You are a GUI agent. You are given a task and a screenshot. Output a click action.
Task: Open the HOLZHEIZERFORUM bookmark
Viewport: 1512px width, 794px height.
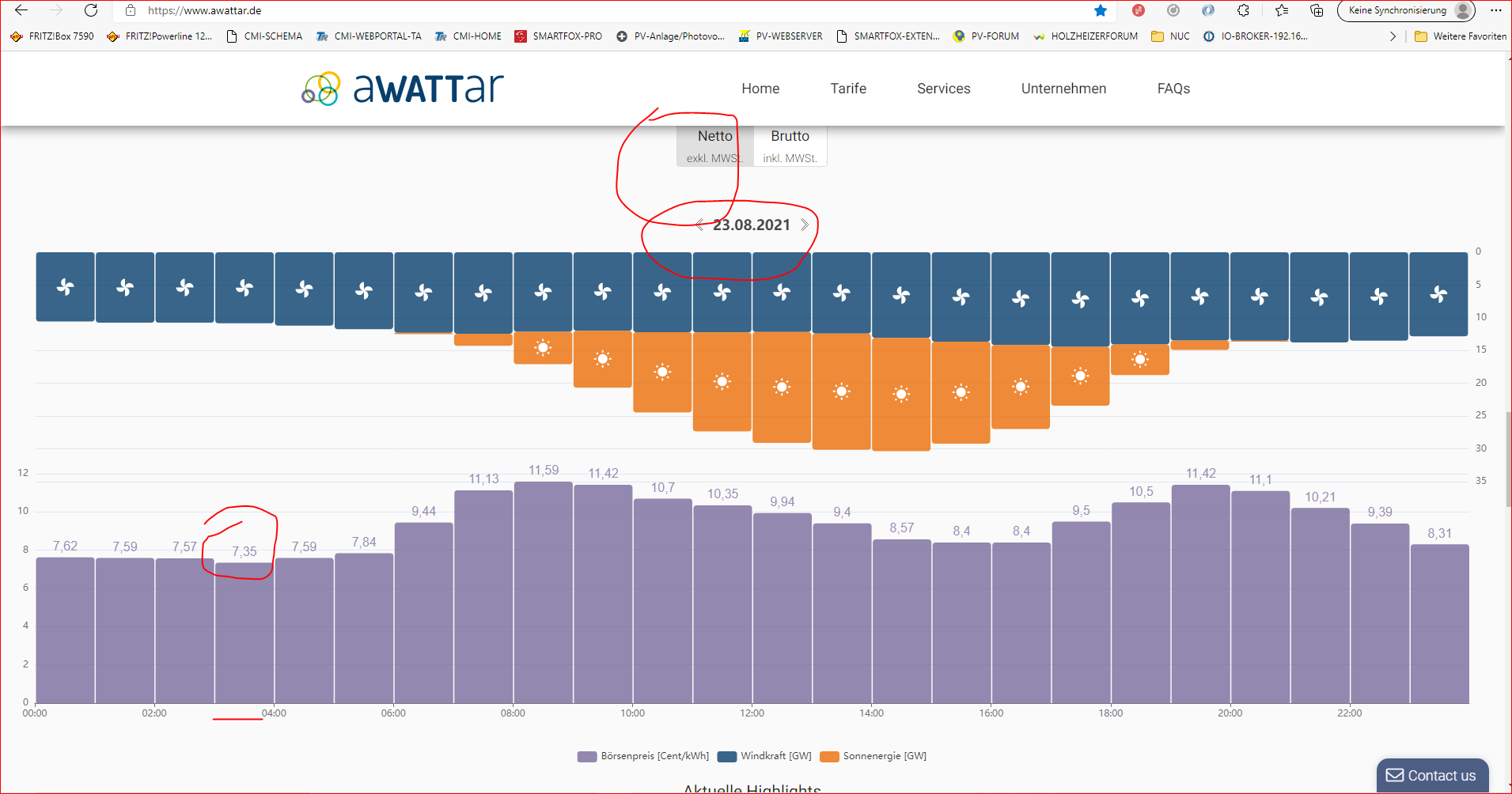[1086, 36]
